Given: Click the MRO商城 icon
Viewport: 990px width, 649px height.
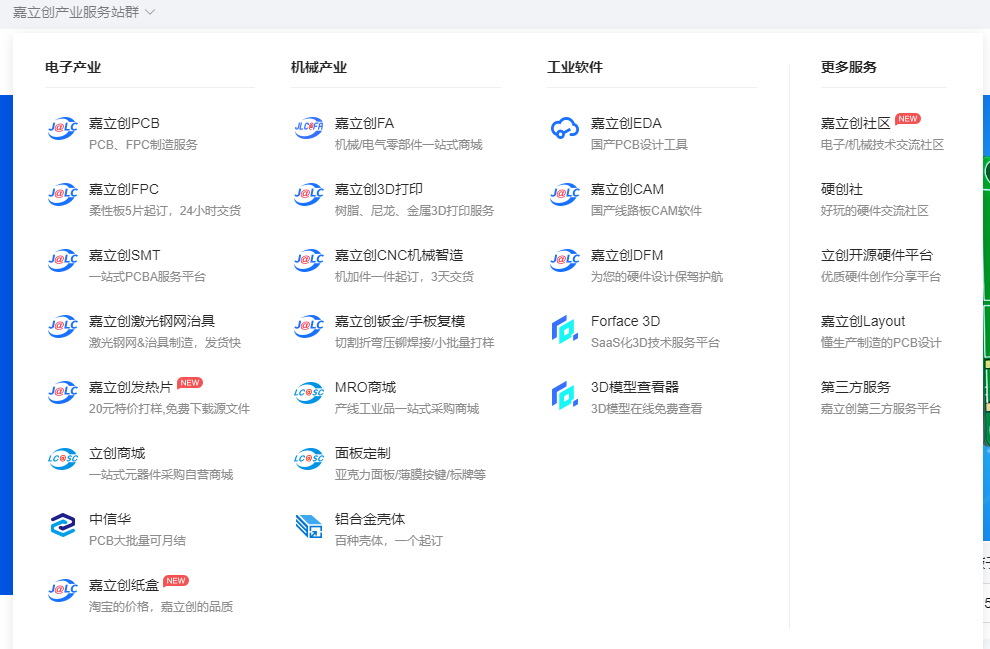Looking at the screenshot, I should click(309, 392).
